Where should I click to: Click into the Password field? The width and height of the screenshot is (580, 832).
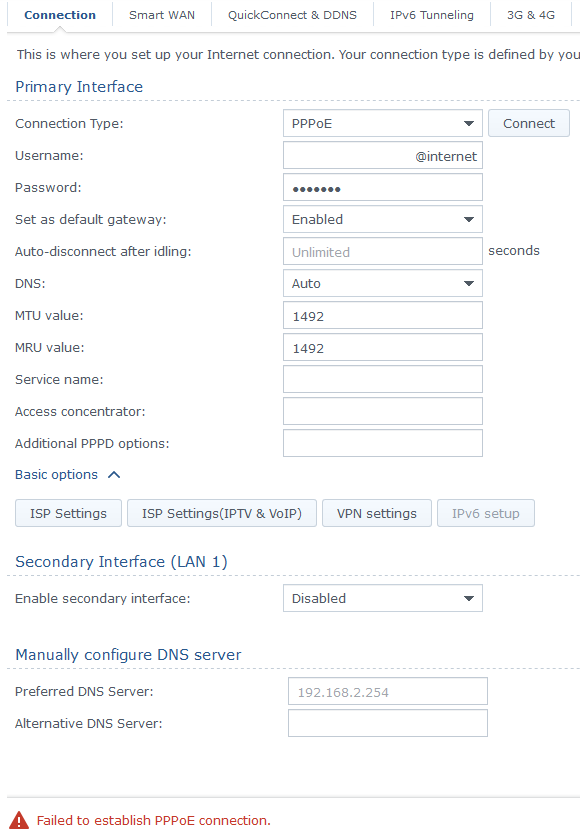383,187
